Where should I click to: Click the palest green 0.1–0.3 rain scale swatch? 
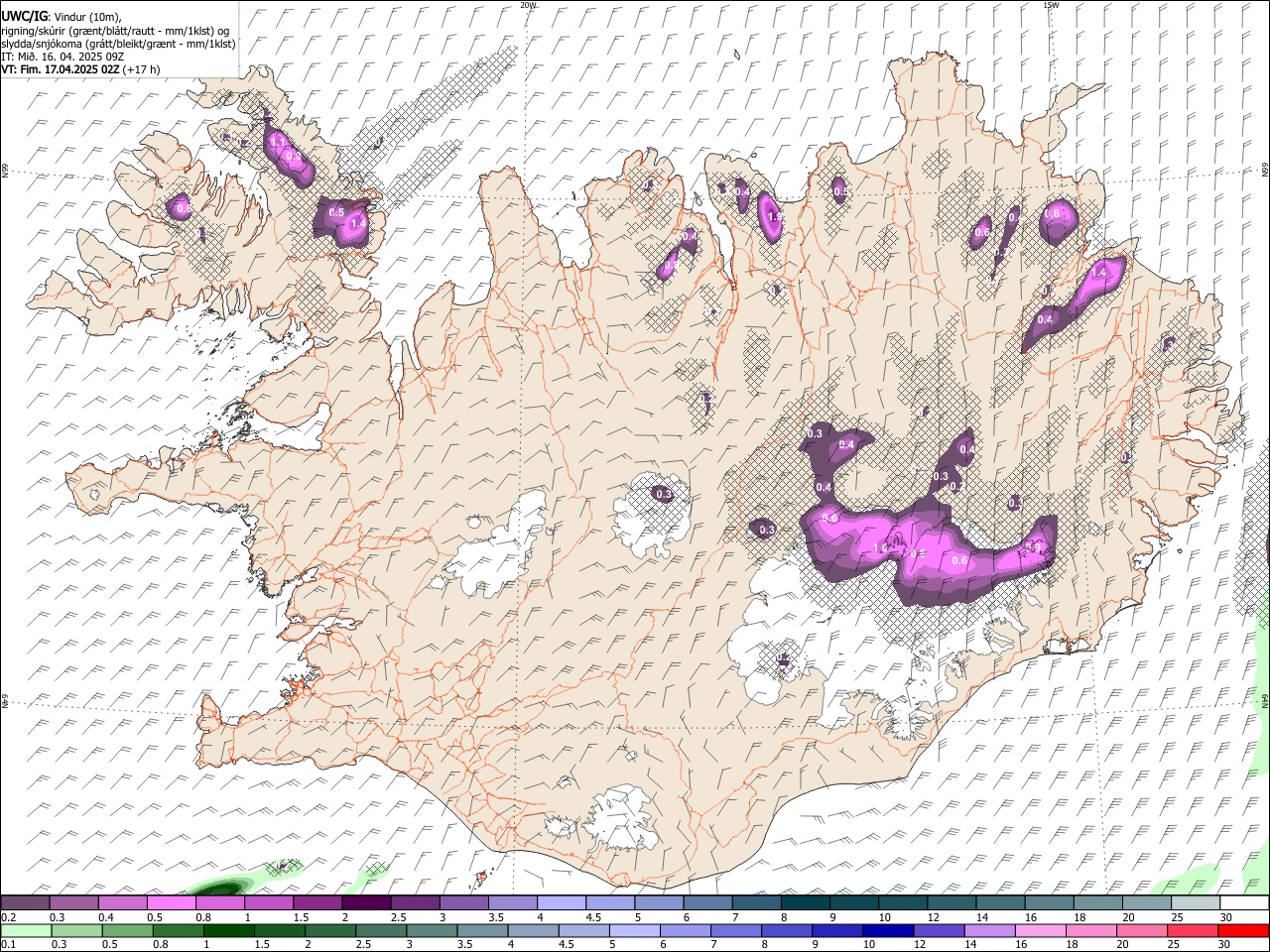coord(27,931)
